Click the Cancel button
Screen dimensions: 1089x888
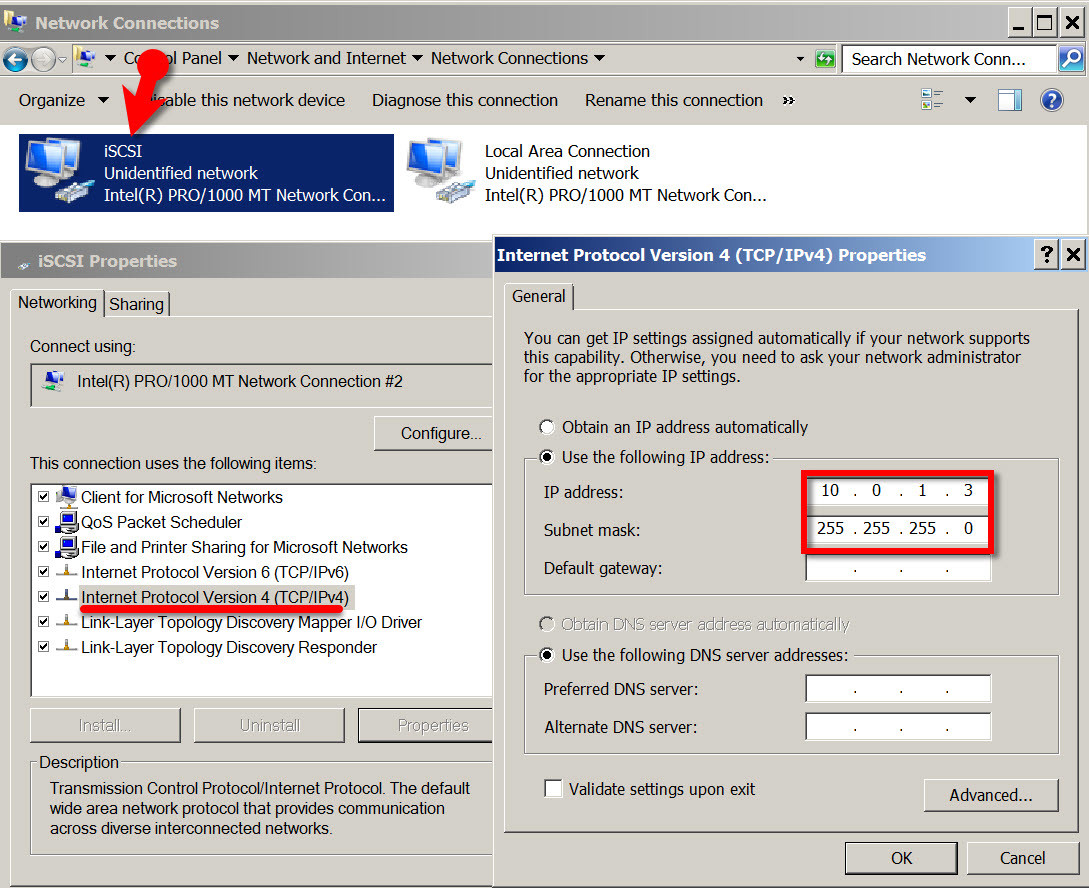point(1022,858)
